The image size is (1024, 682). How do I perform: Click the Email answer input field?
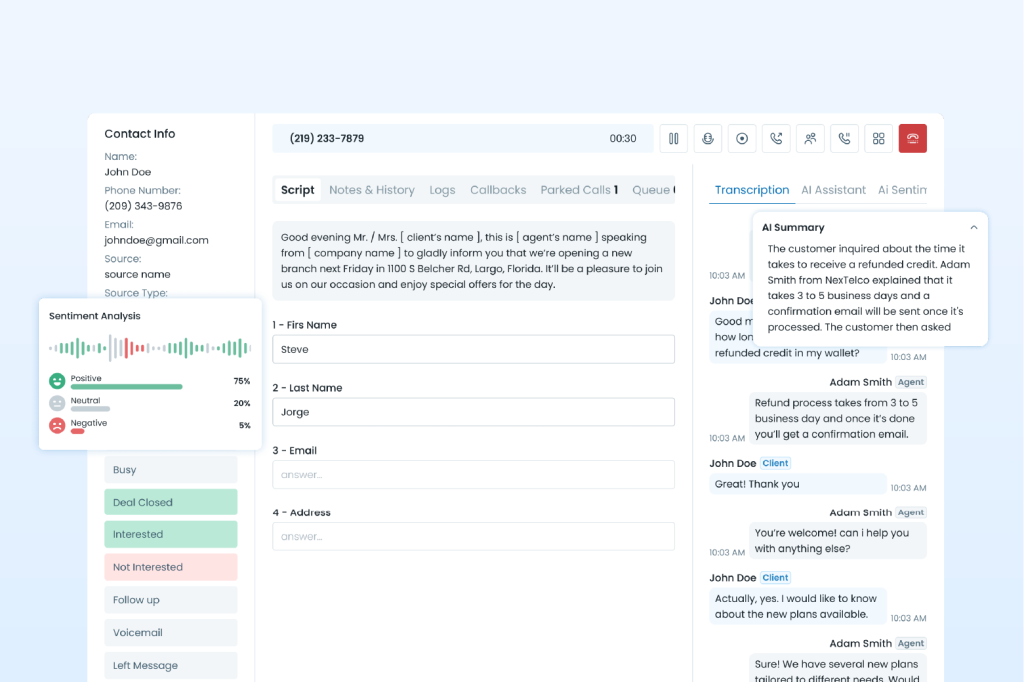pos(473,475)
